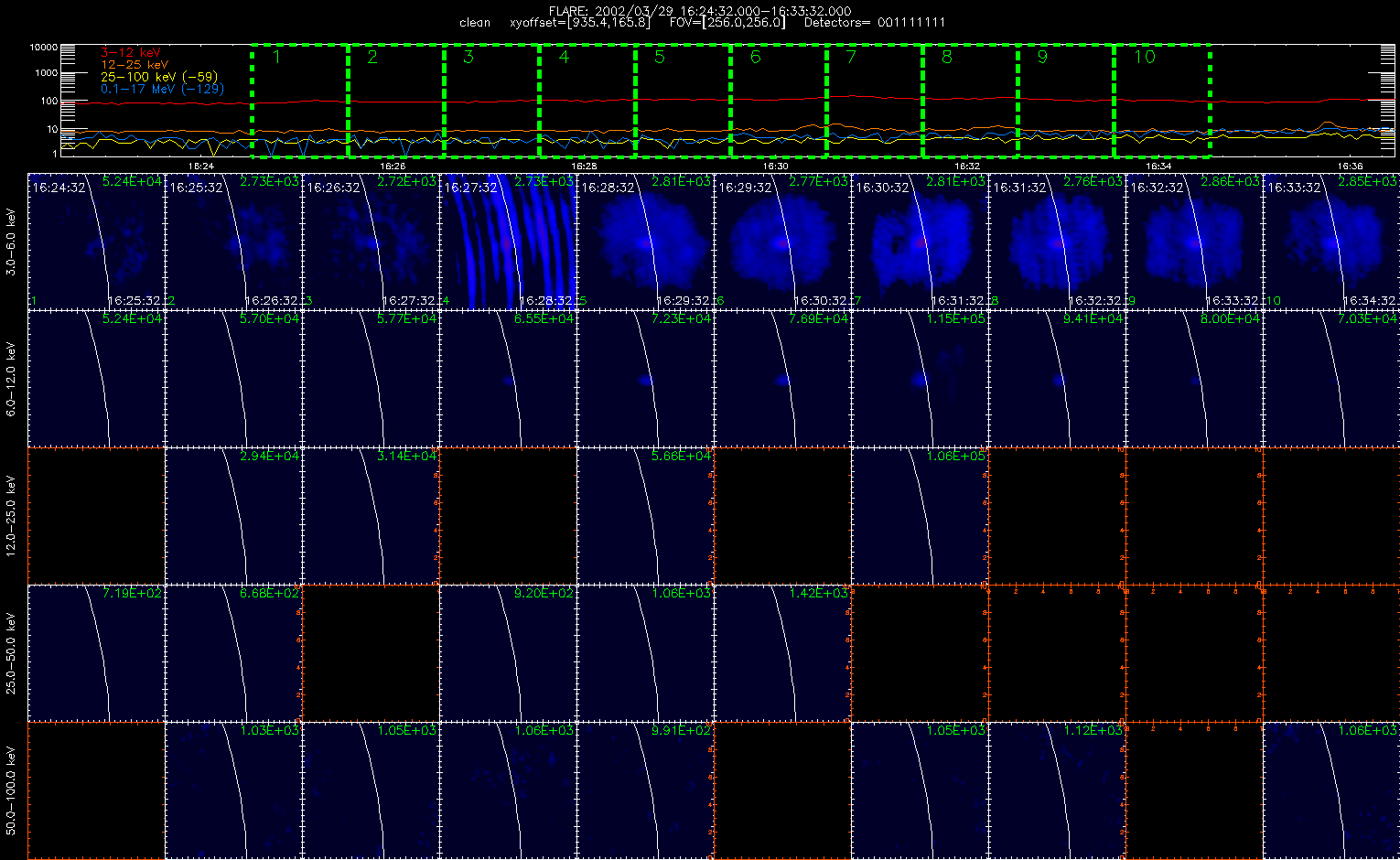This screenshot has width=1400, height=860.
Task: Click the 'Detectors= 001111111' header text
Action: (x=875, y=23)
